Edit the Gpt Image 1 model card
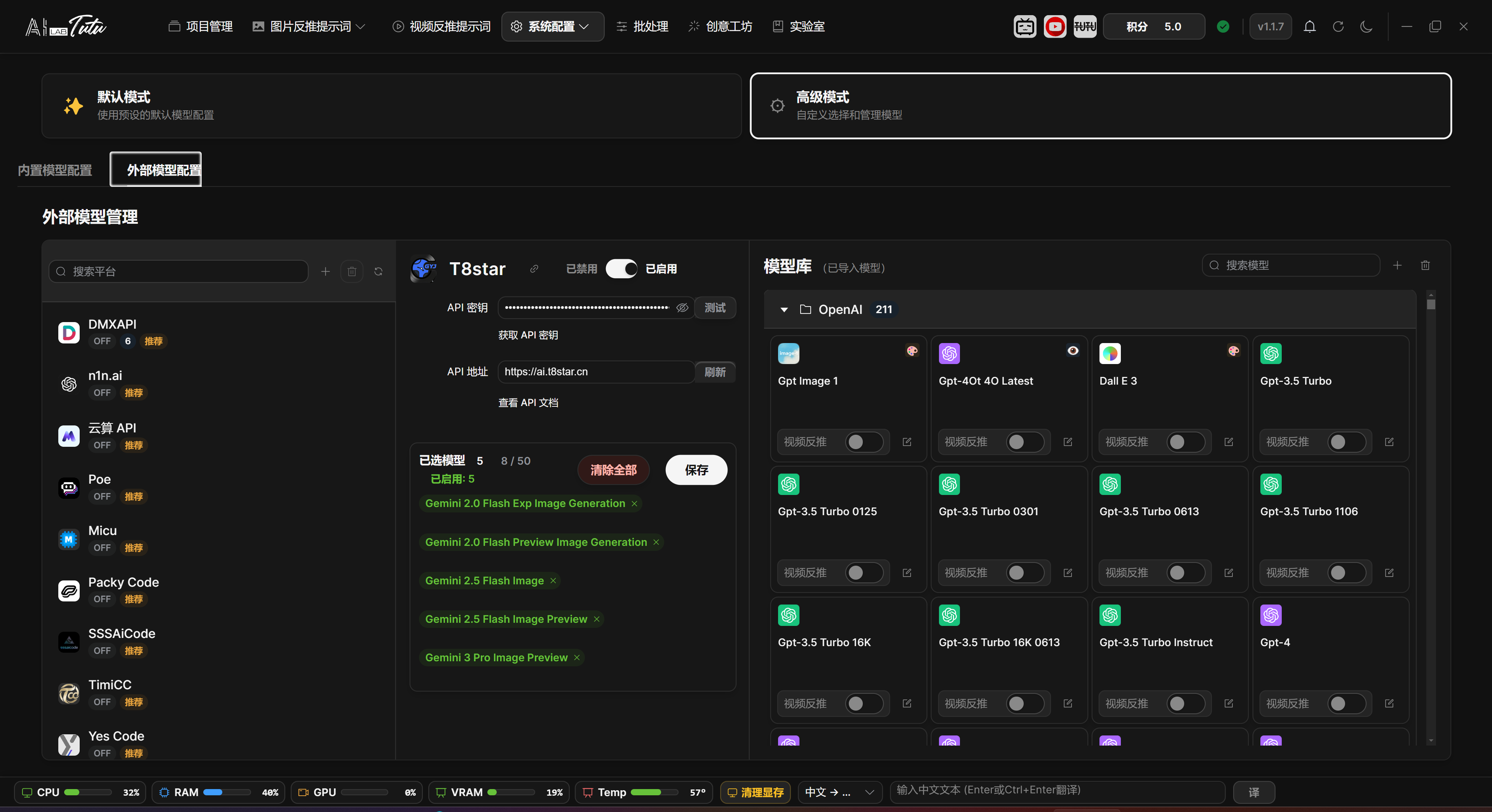1492x812 pixels. click(907, 442)
